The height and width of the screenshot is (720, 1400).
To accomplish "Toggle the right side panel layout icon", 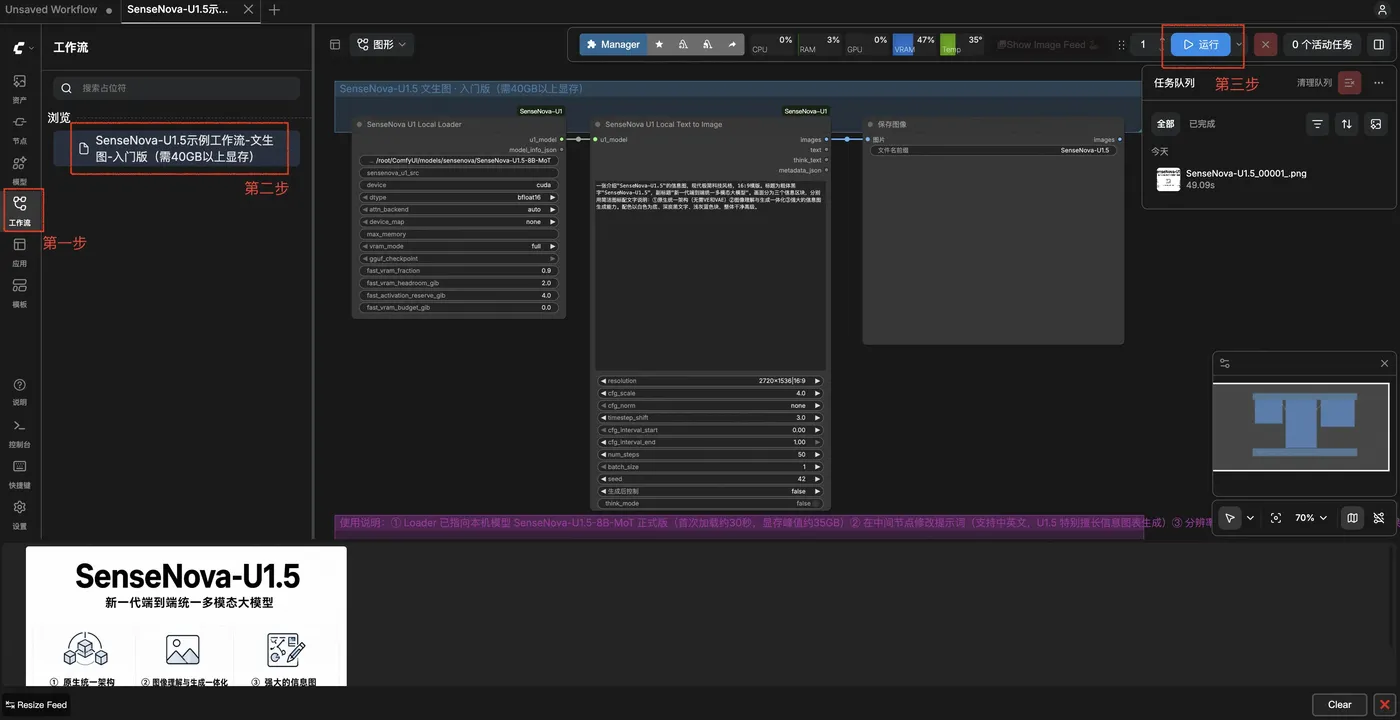I will point(1378,45).
